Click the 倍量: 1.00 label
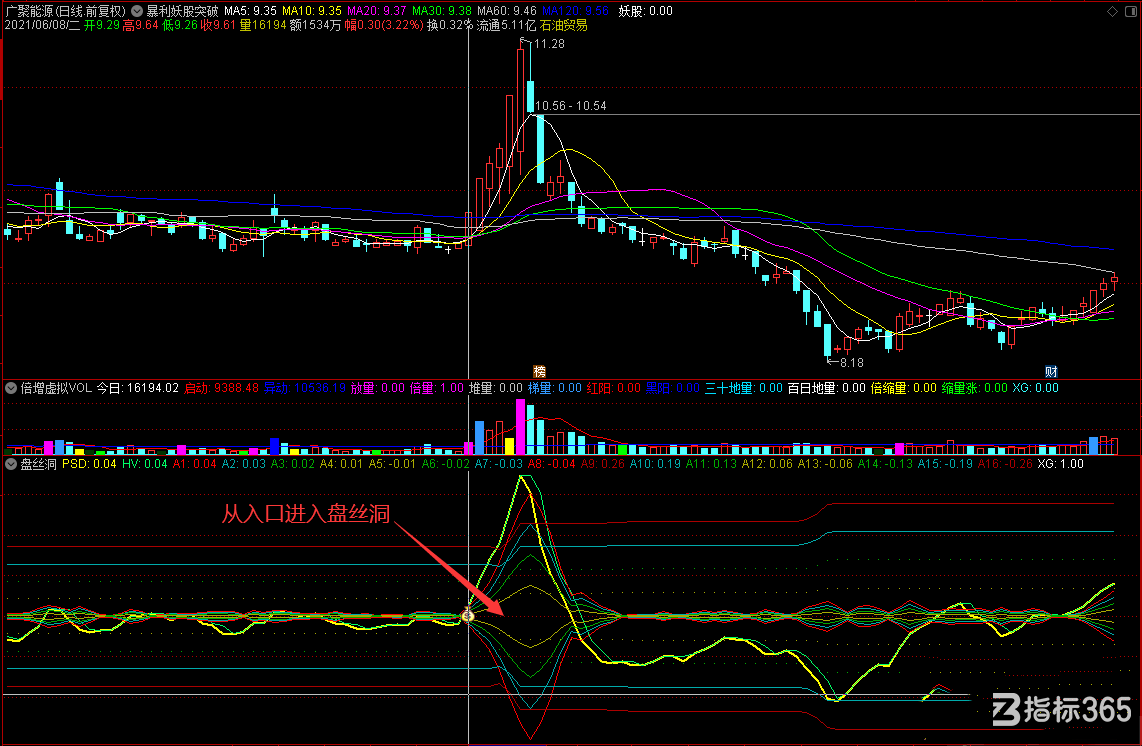The width and height of the screenshot is (1142, 746). pos(437,388)
